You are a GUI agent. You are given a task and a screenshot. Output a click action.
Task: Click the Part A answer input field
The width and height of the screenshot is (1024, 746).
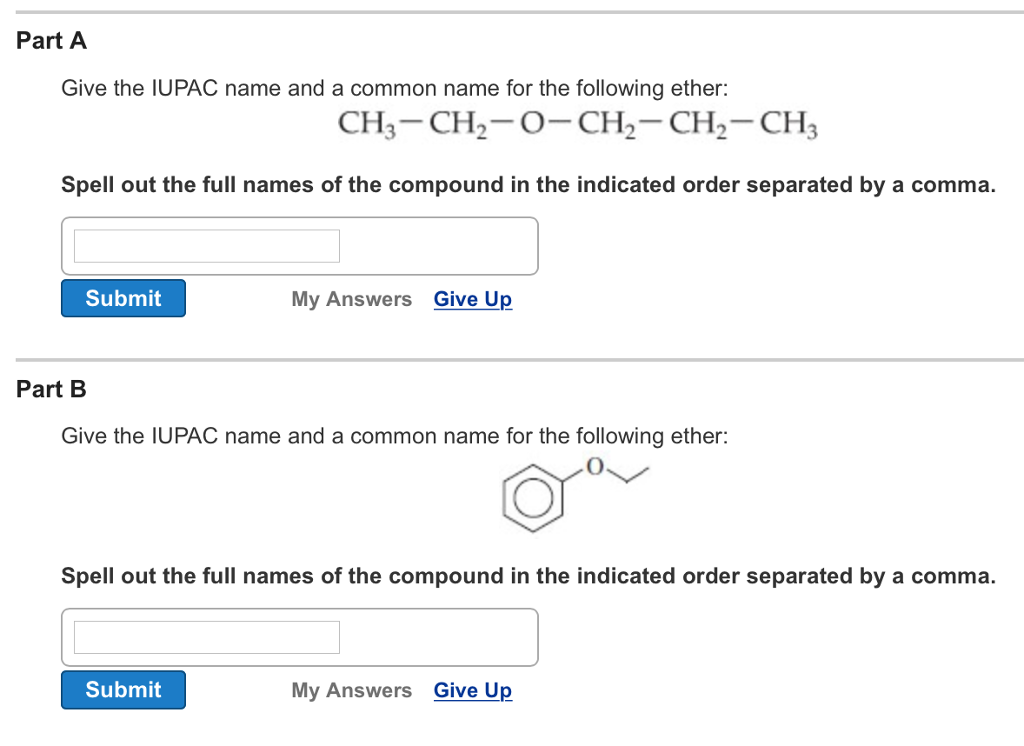pos(204,245)
